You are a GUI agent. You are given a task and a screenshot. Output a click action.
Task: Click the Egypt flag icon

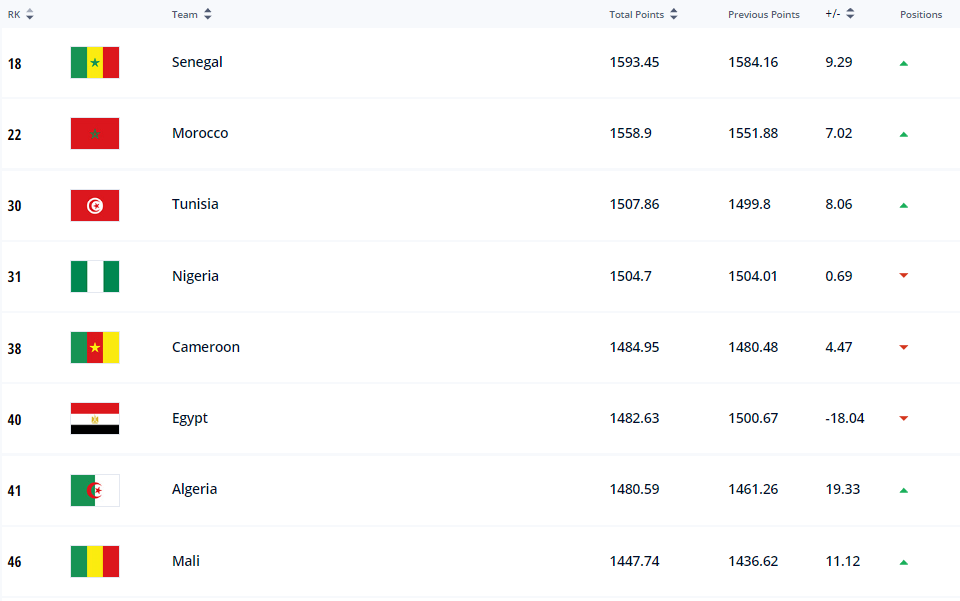coord(95,419)
